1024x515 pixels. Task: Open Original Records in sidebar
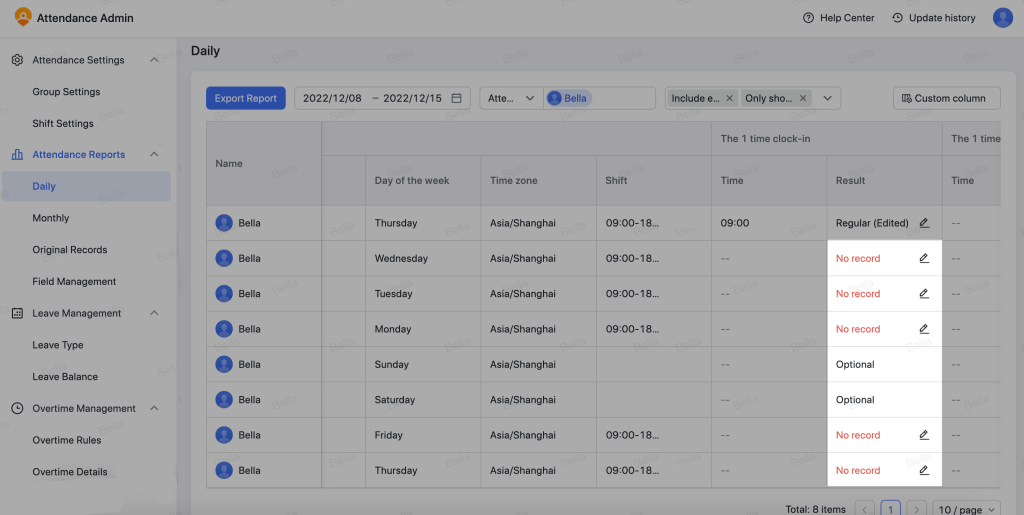pos(69,250)
